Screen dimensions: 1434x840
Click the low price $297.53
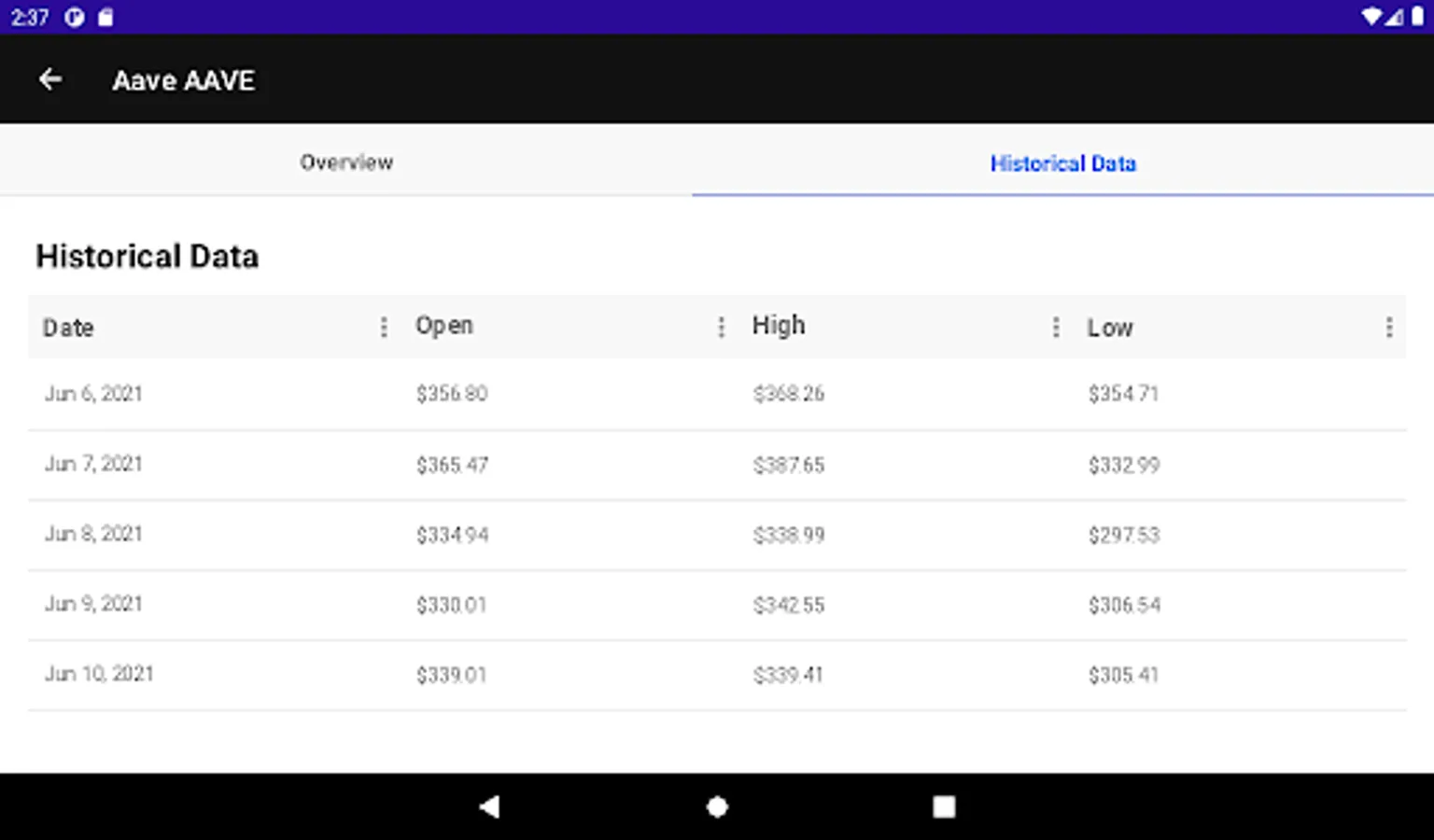point(1124,535)
